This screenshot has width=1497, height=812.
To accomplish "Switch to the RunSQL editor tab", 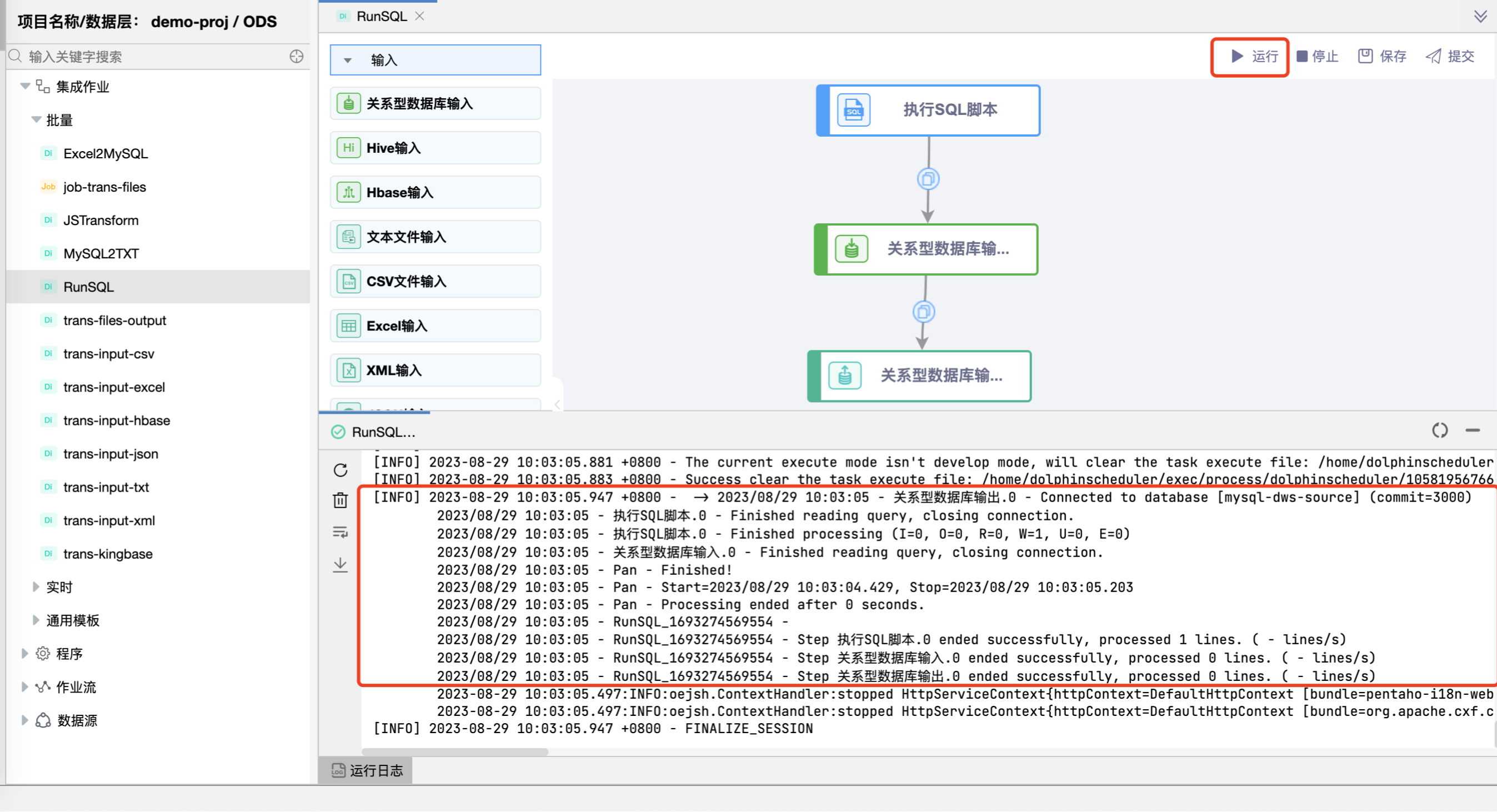I will [x=380, y=16].
